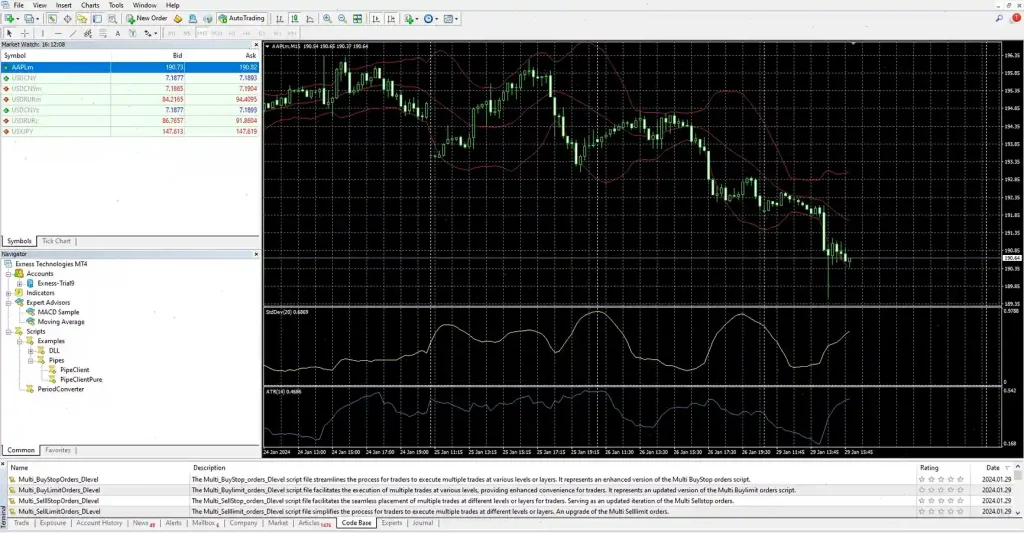Click the New Chart toolbar icon
The image size is (1024, 533).
tap(9, 18)
